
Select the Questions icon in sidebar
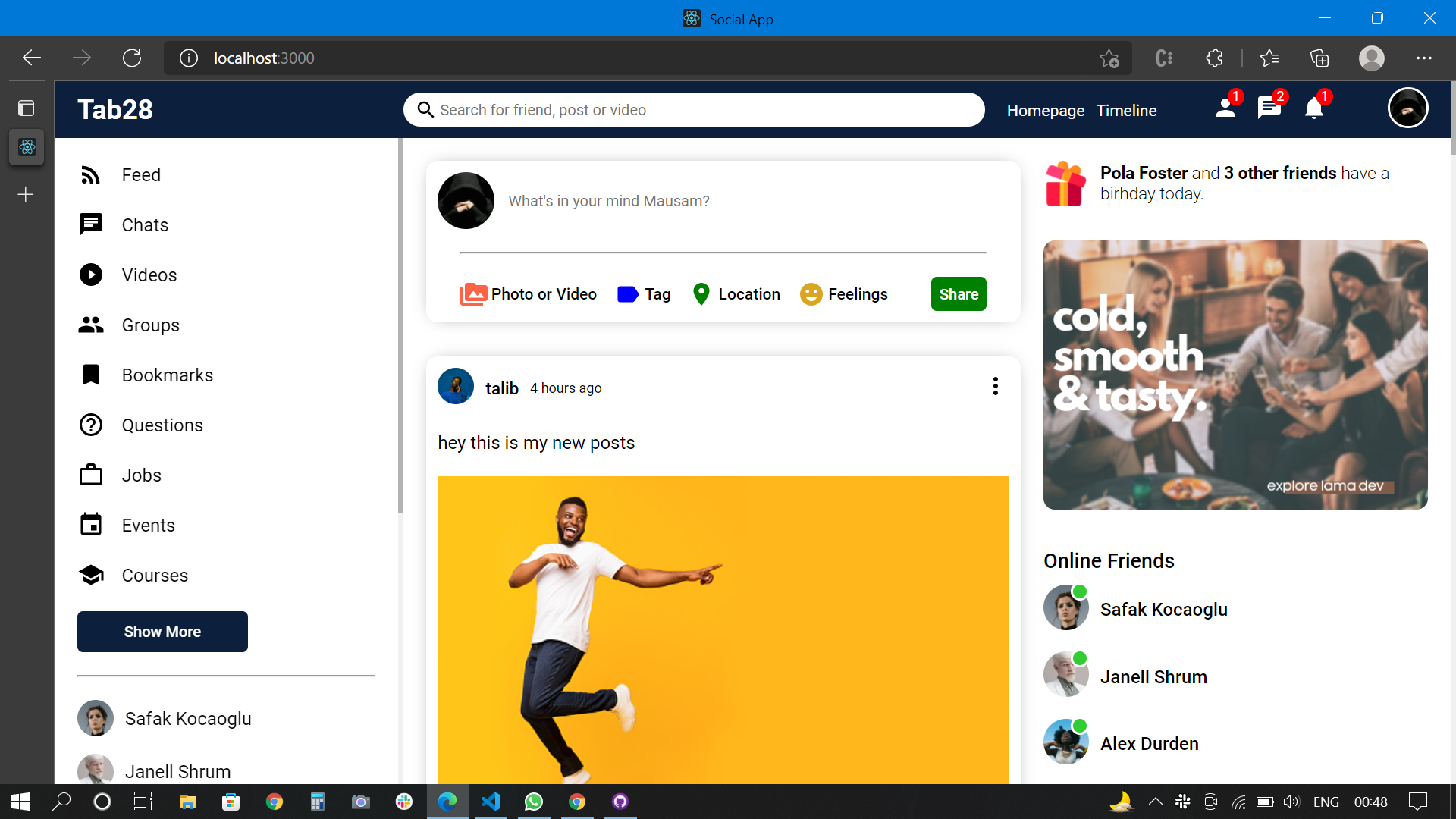91,425
